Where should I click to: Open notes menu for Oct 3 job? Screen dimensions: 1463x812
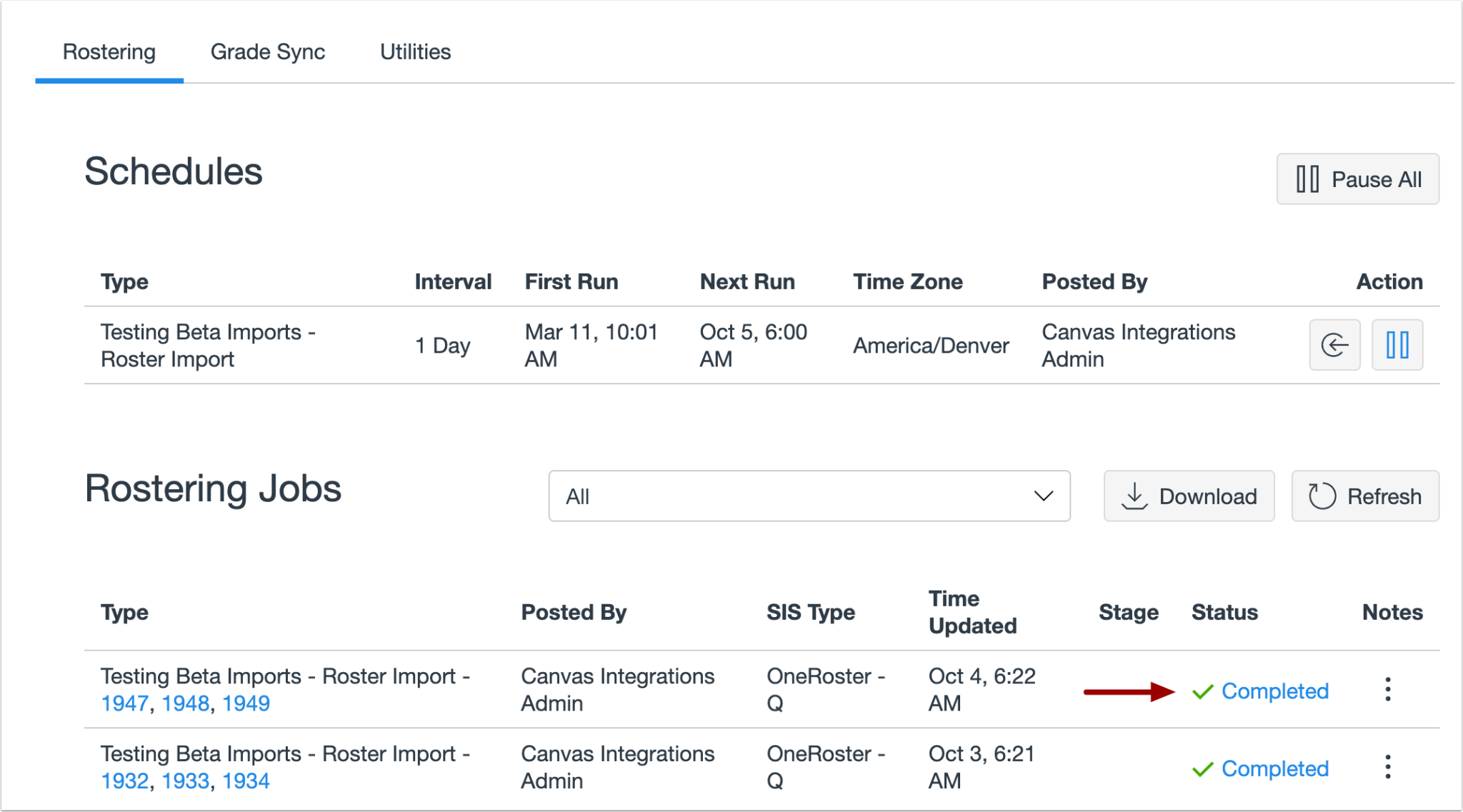click(x=1387, y=768)
